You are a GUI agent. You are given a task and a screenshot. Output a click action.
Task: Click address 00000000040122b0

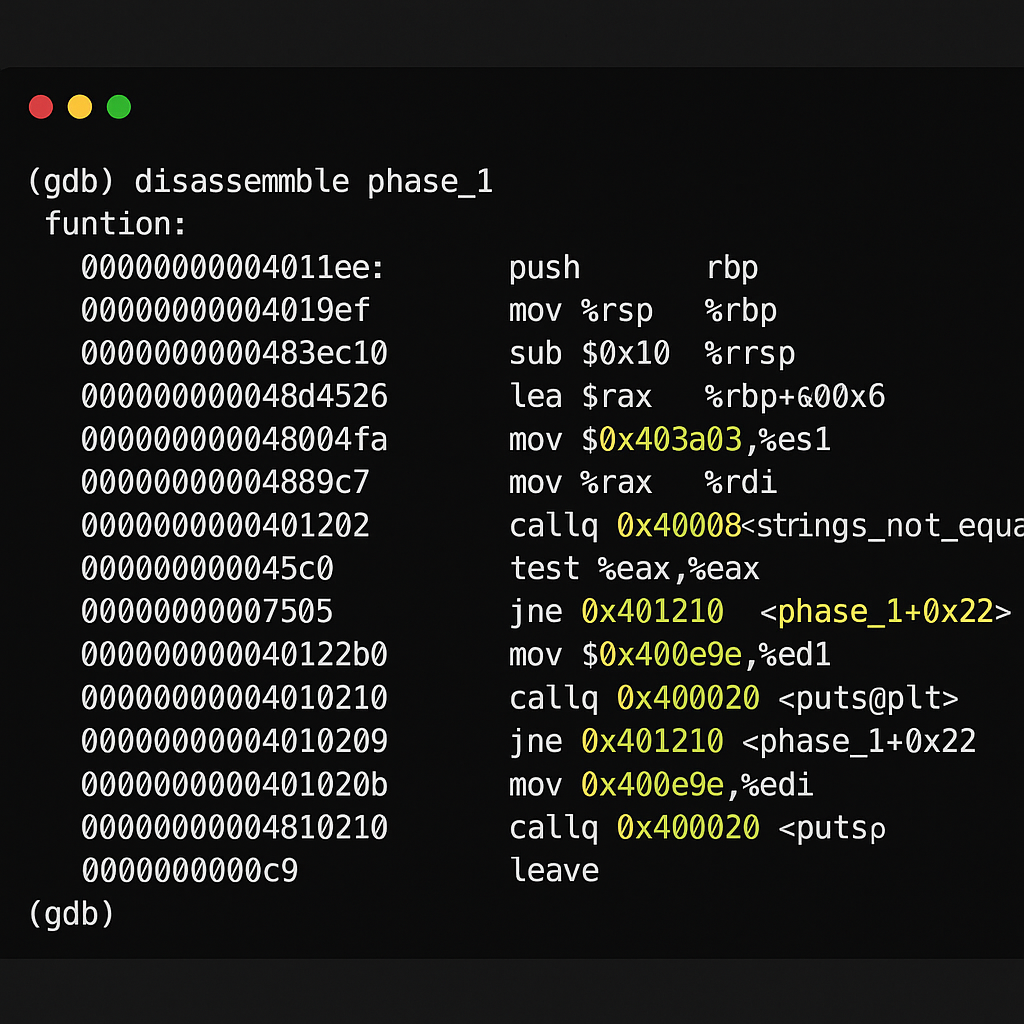[x=234, y=655]
